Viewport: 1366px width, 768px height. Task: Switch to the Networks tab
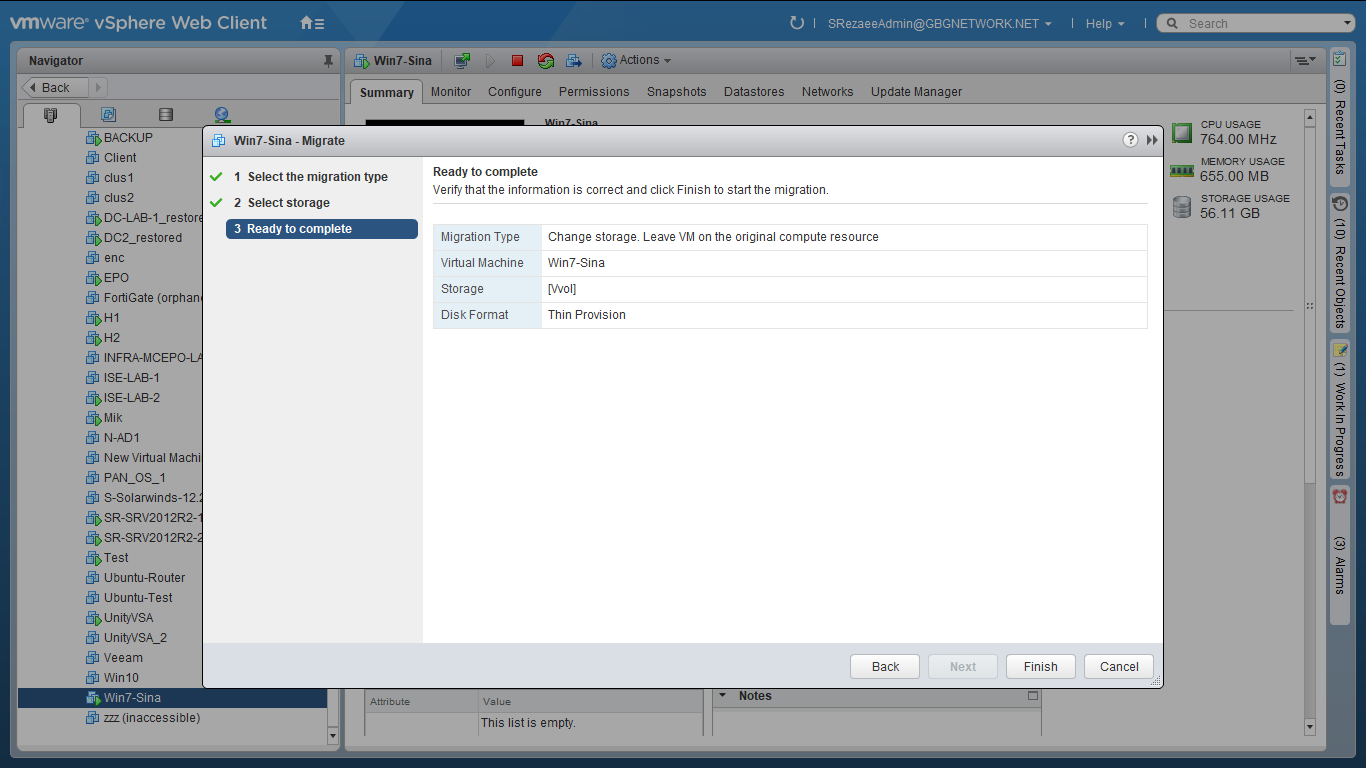point(827,92)
